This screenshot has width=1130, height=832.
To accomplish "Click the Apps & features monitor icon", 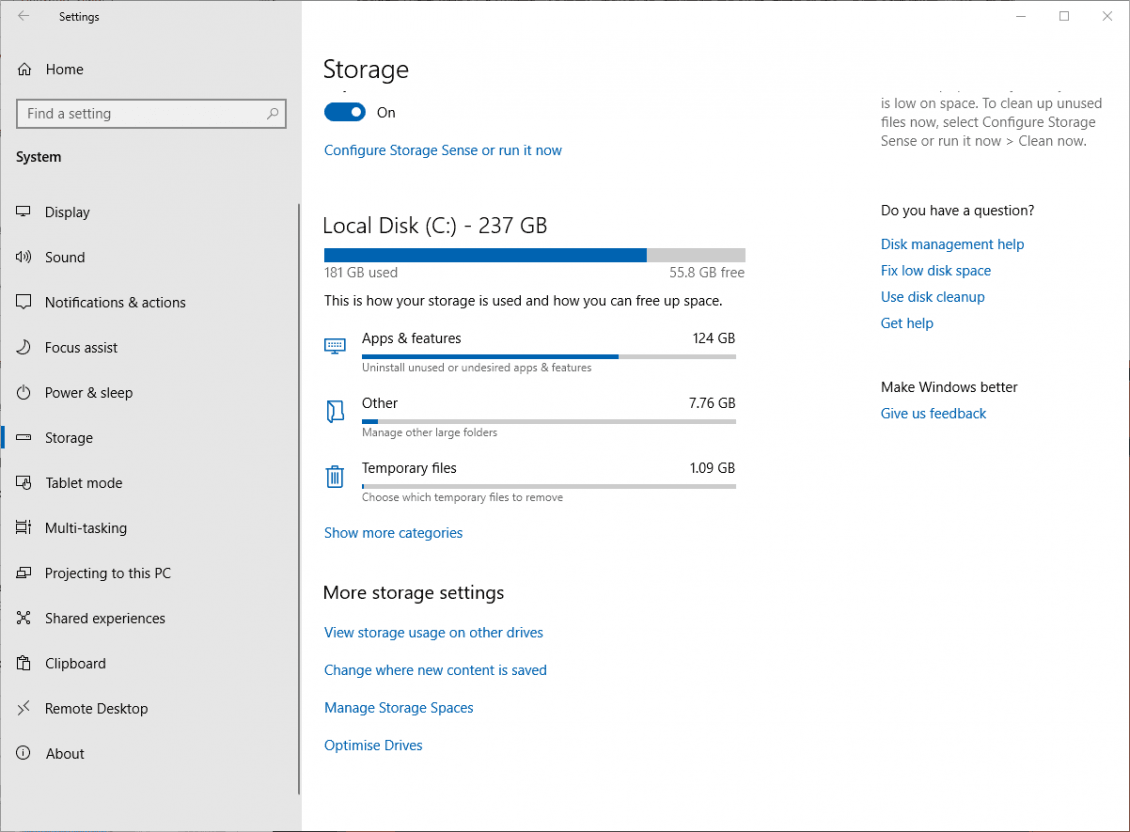I will coord(334,345).
